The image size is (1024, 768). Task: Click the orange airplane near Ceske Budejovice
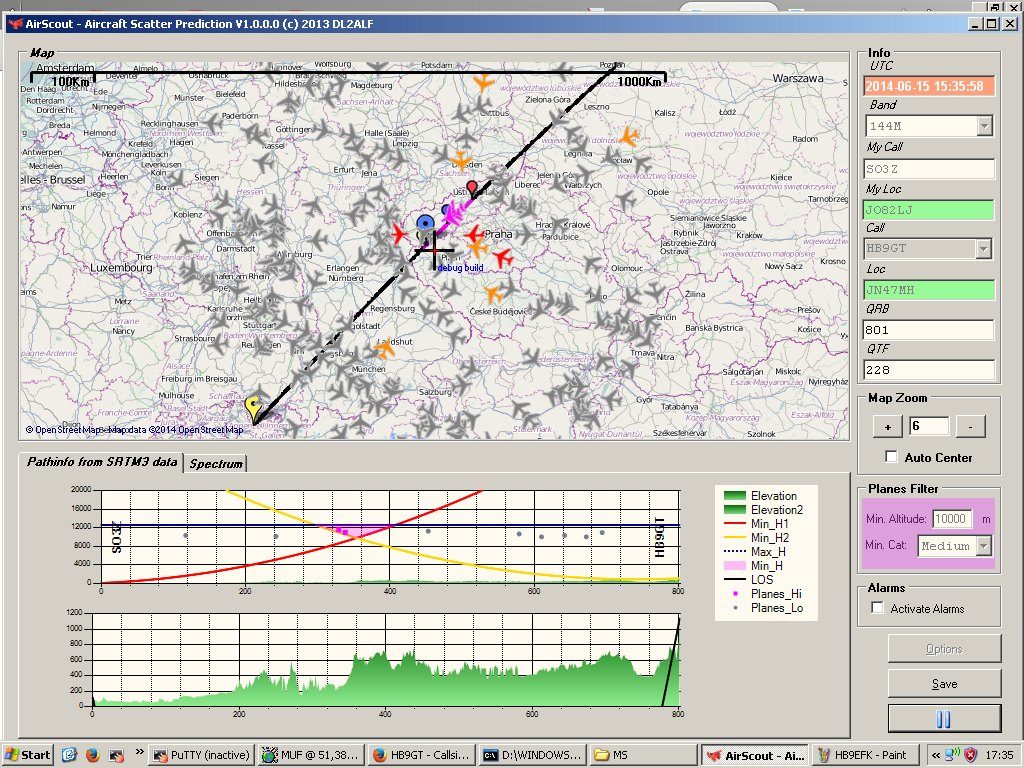tap(493, 293)
